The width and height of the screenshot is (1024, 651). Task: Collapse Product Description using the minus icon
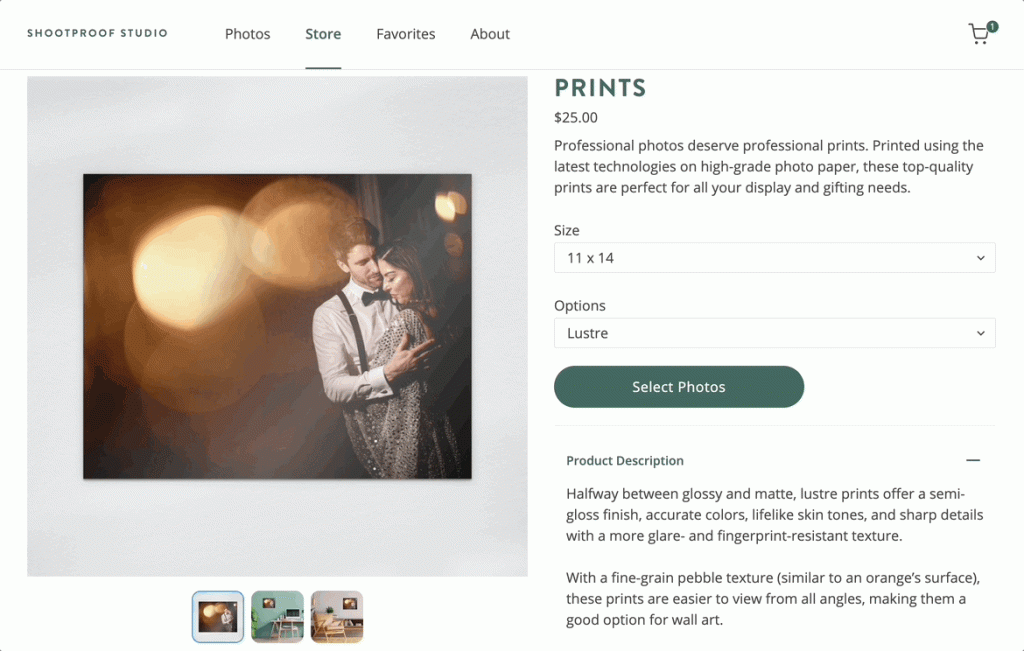pyautogui.click(x=973, y=460)
